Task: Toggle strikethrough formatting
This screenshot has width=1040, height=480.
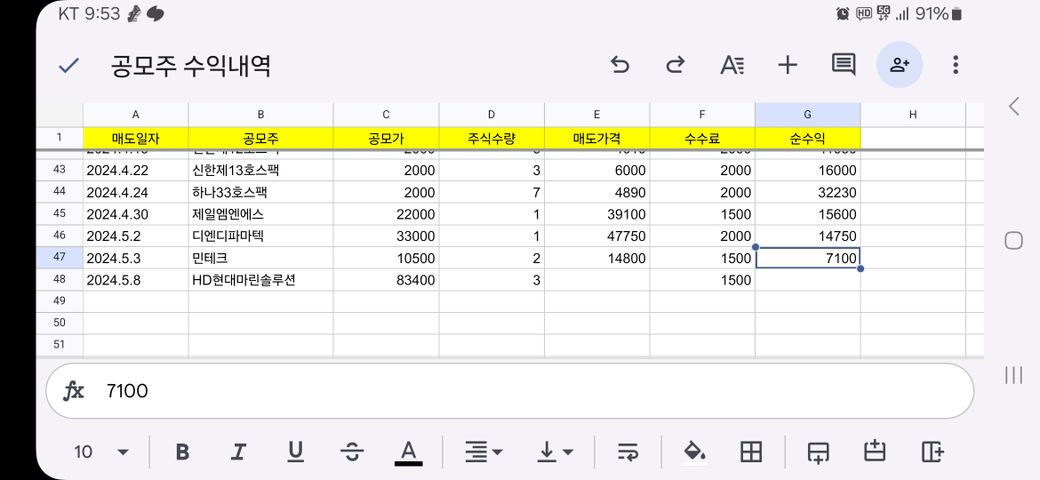Action: tap(351, 452)
